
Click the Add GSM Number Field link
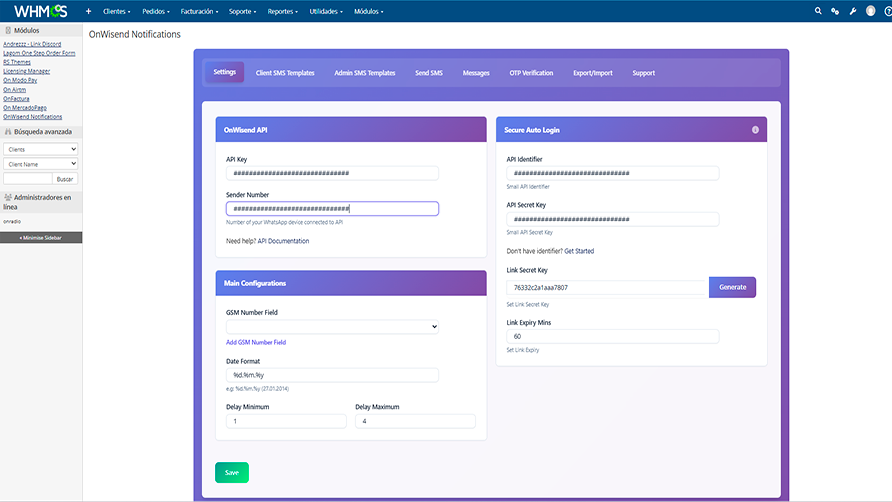pos(256,342)
